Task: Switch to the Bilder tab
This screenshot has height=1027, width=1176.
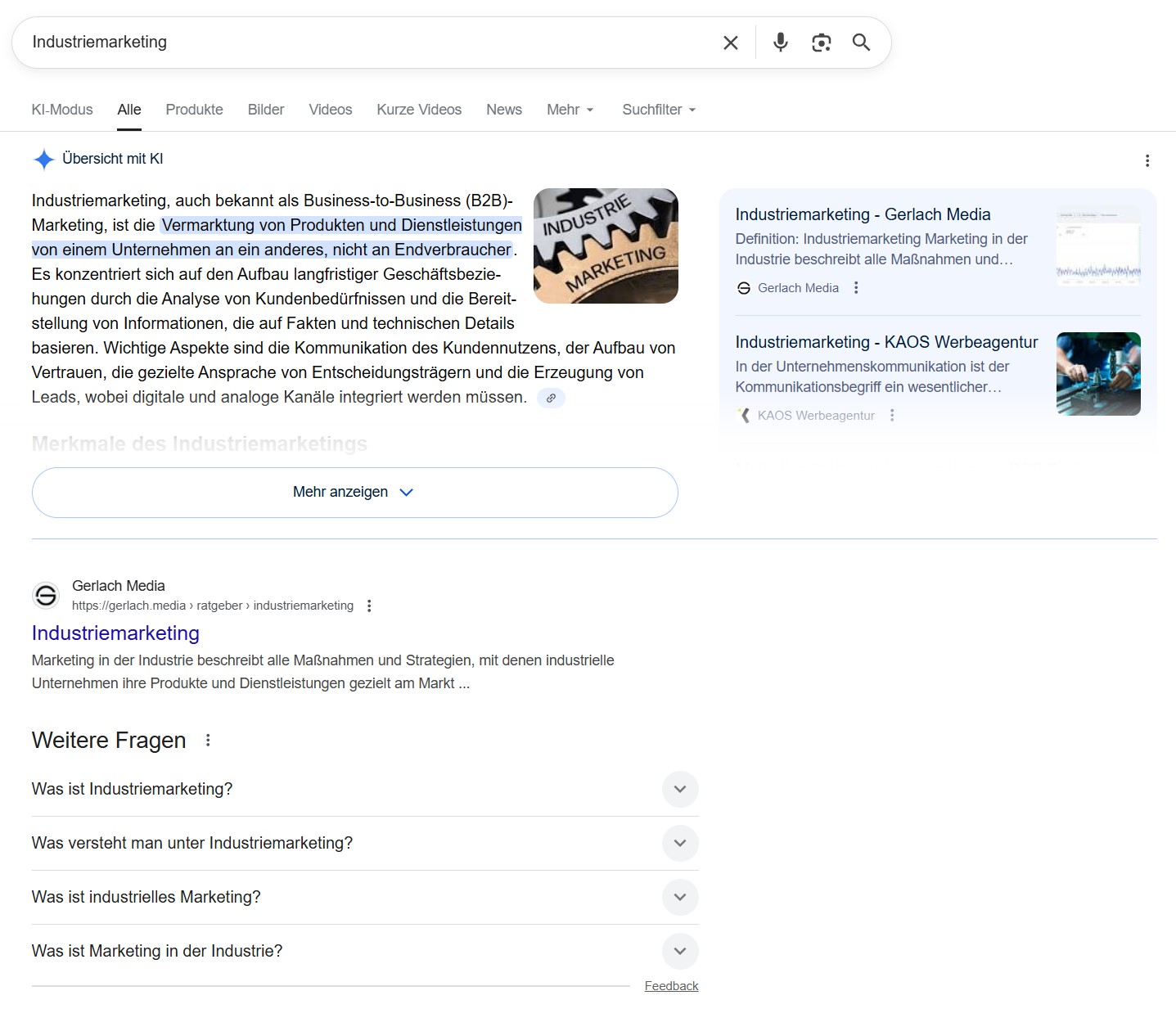Action: pos(265,109)
